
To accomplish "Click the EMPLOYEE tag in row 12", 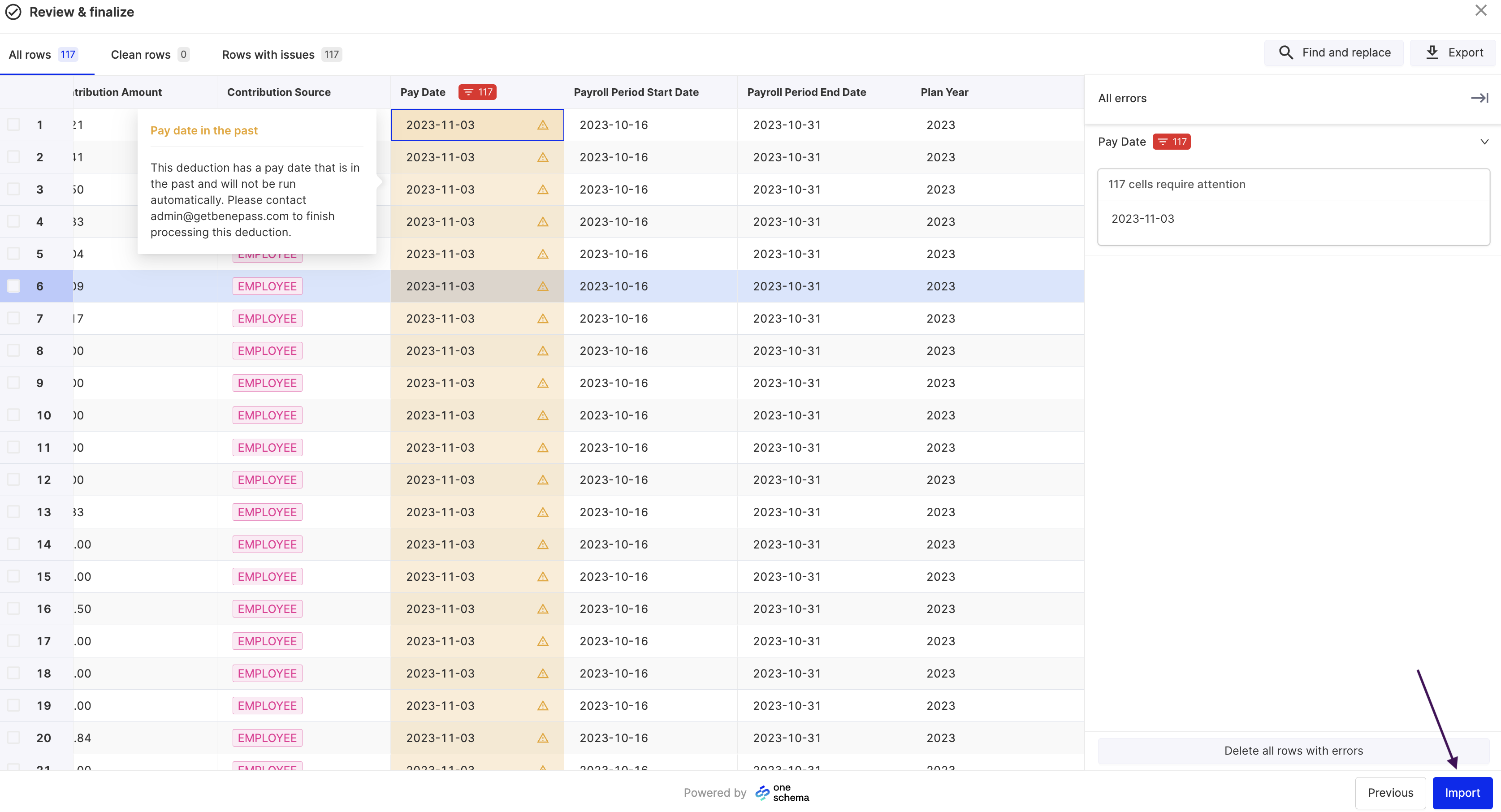I will pyautogui.click(x=267, y=480).
